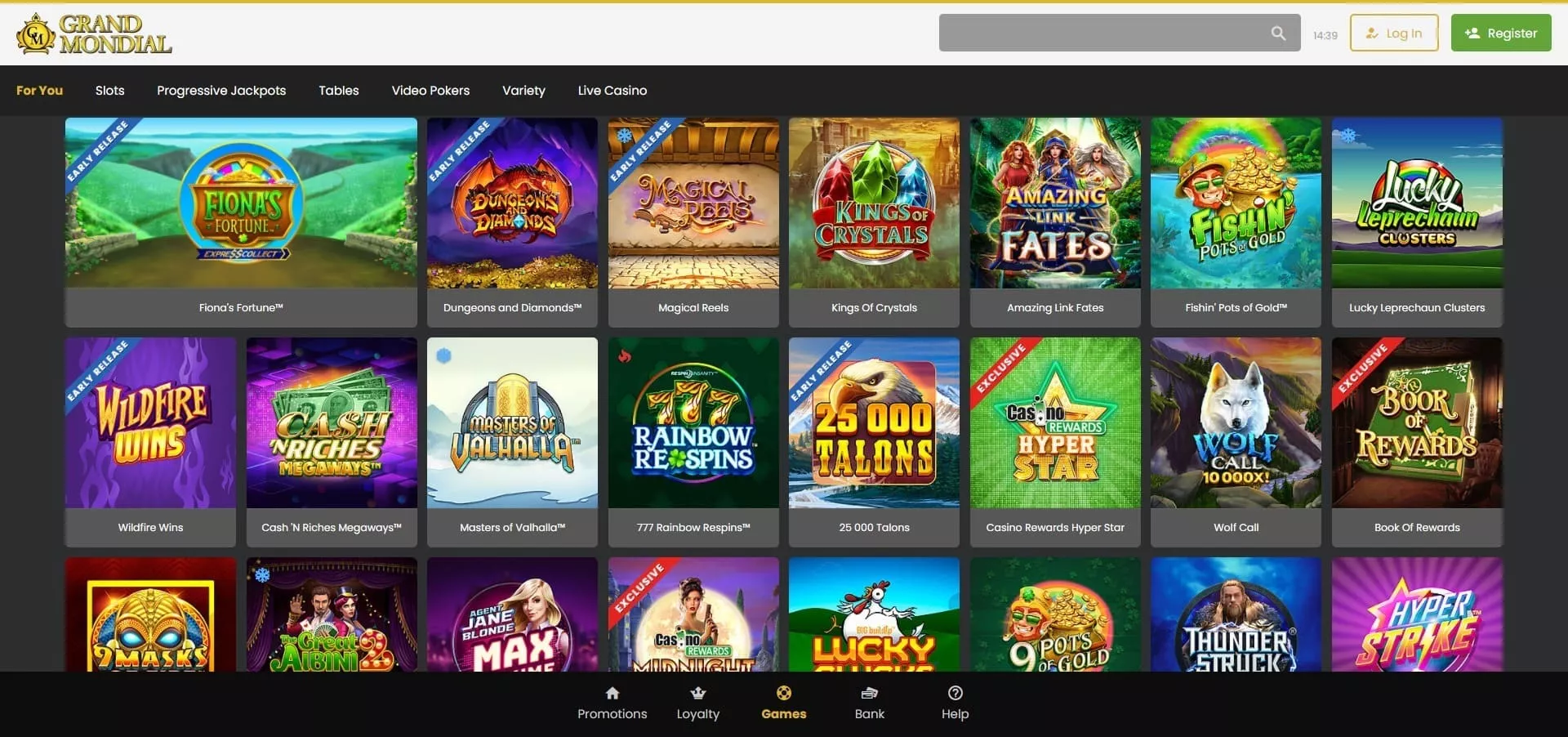Click the search magnifier icon

tap(1278, 33)
